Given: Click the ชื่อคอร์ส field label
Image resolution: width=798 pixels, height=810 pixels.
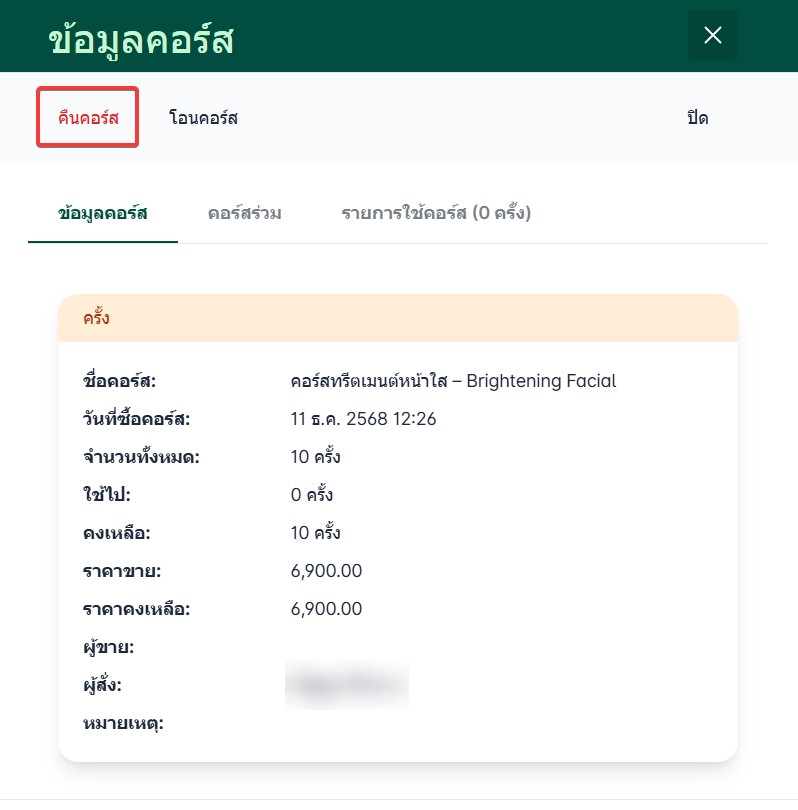Looking at the screenshot, I should (x=121, y=381).
